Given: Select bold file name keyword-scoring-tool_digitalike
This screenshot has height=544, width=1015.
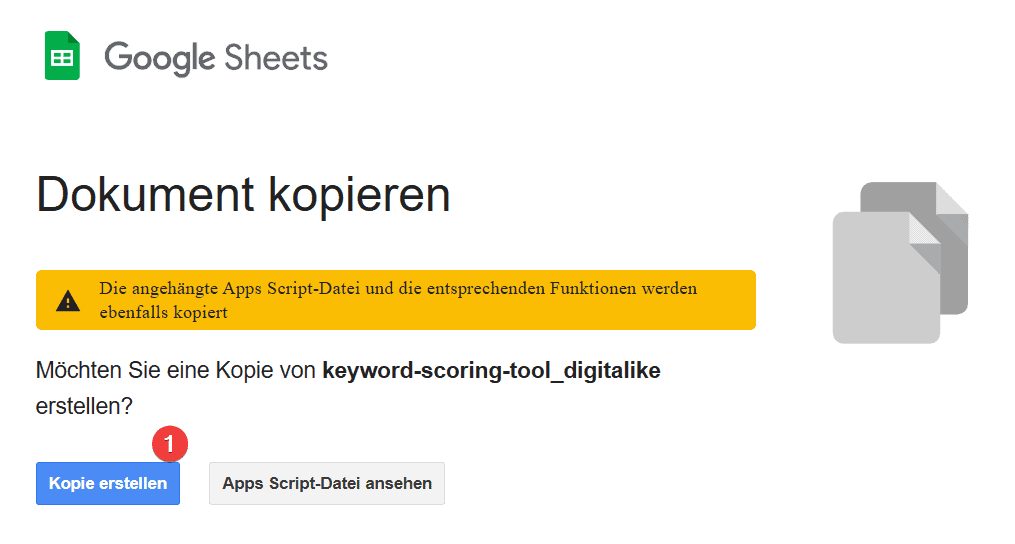Looking at the screenshot, I should point(491,371).
